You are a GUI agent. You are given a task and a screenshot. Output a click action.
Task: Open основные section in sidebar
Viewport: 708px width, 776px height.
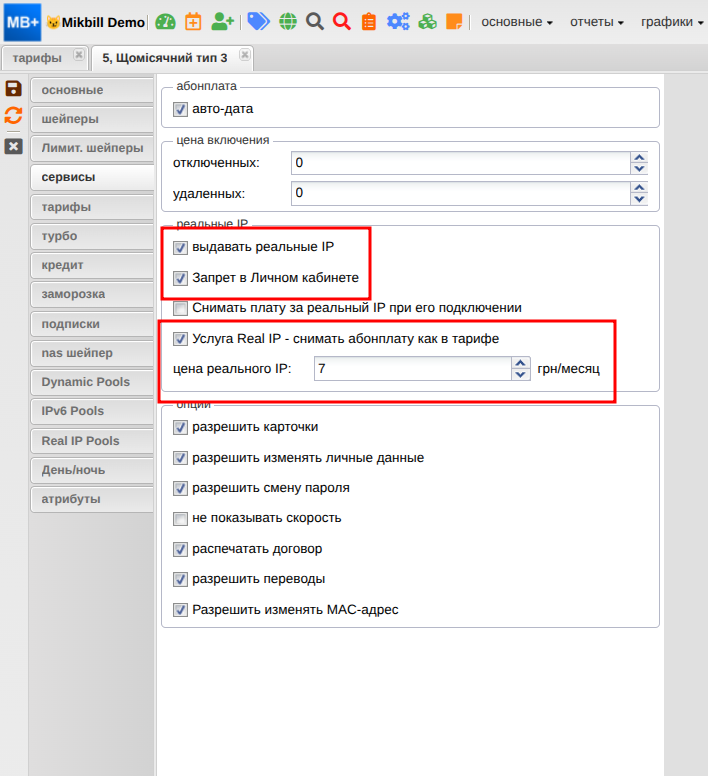pos(92,90)
